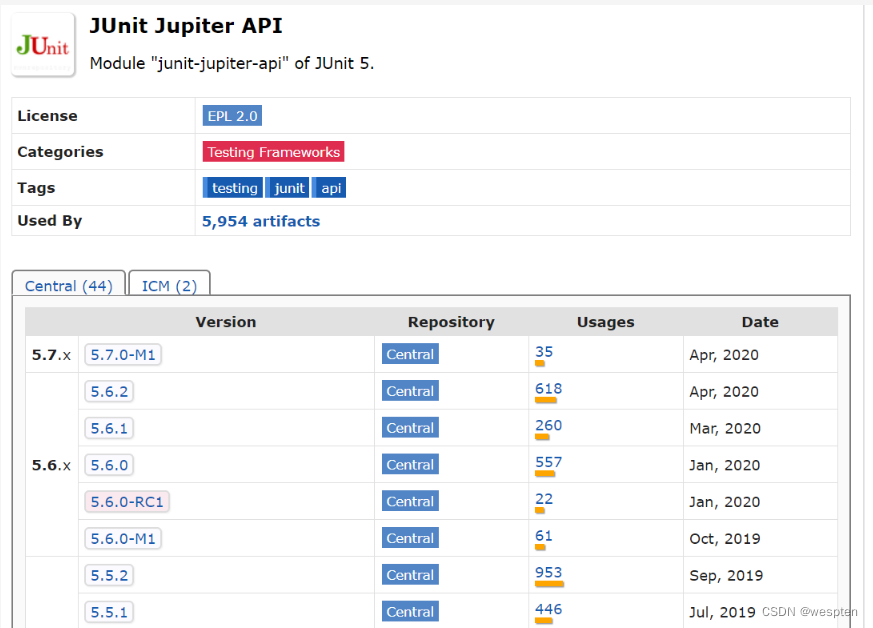
Task: Click the JUnit logo image
Action: pos(43,45)
